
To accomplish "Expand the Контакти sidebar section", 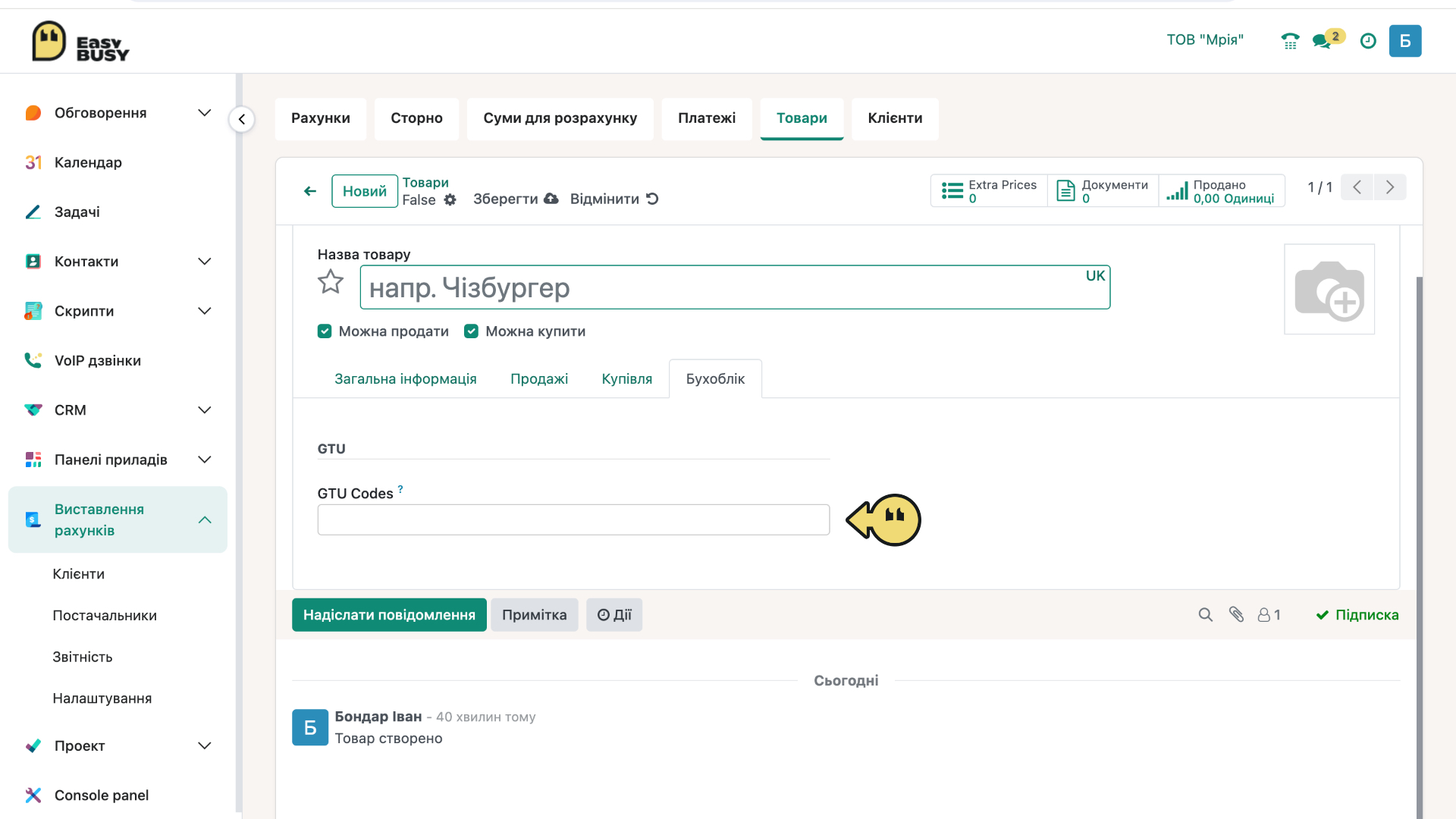I will click(204, 262).
